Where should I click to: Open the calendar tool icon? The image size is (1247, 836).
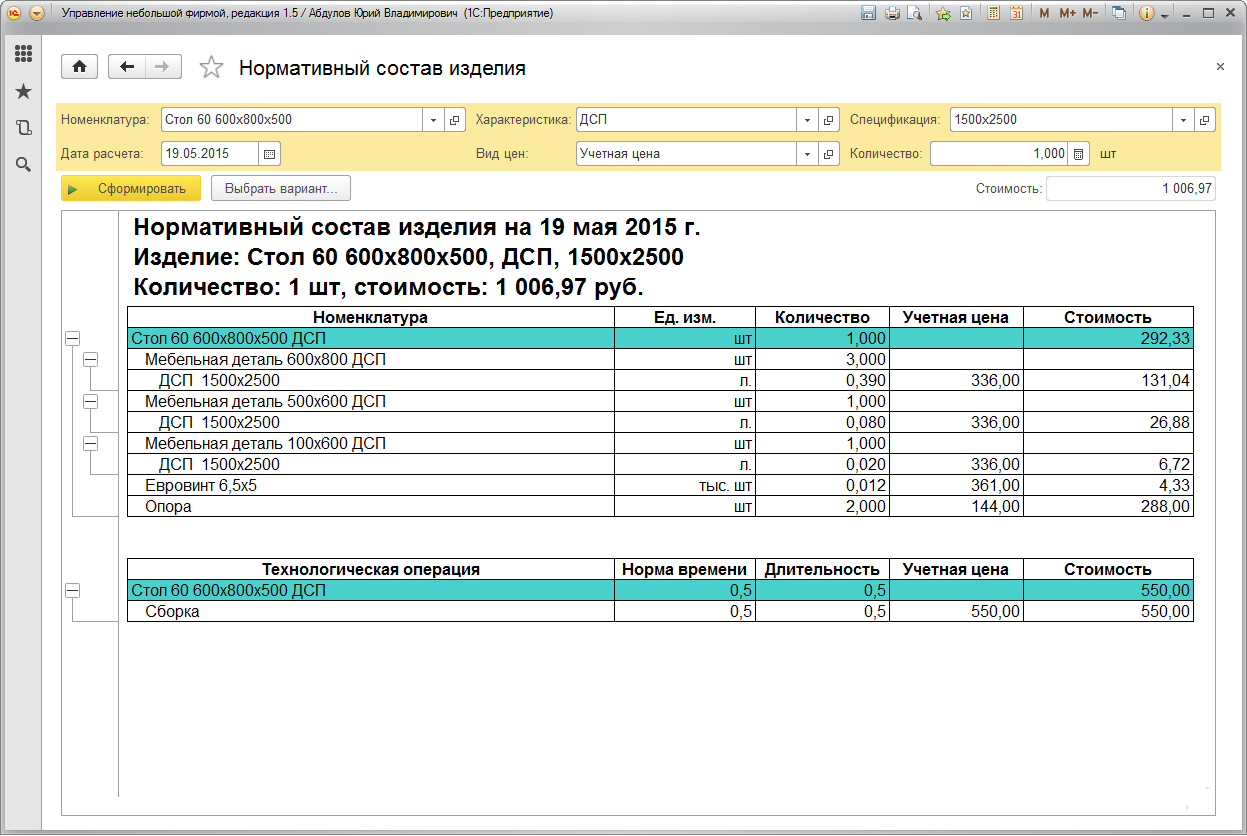tap(1016, 14)
